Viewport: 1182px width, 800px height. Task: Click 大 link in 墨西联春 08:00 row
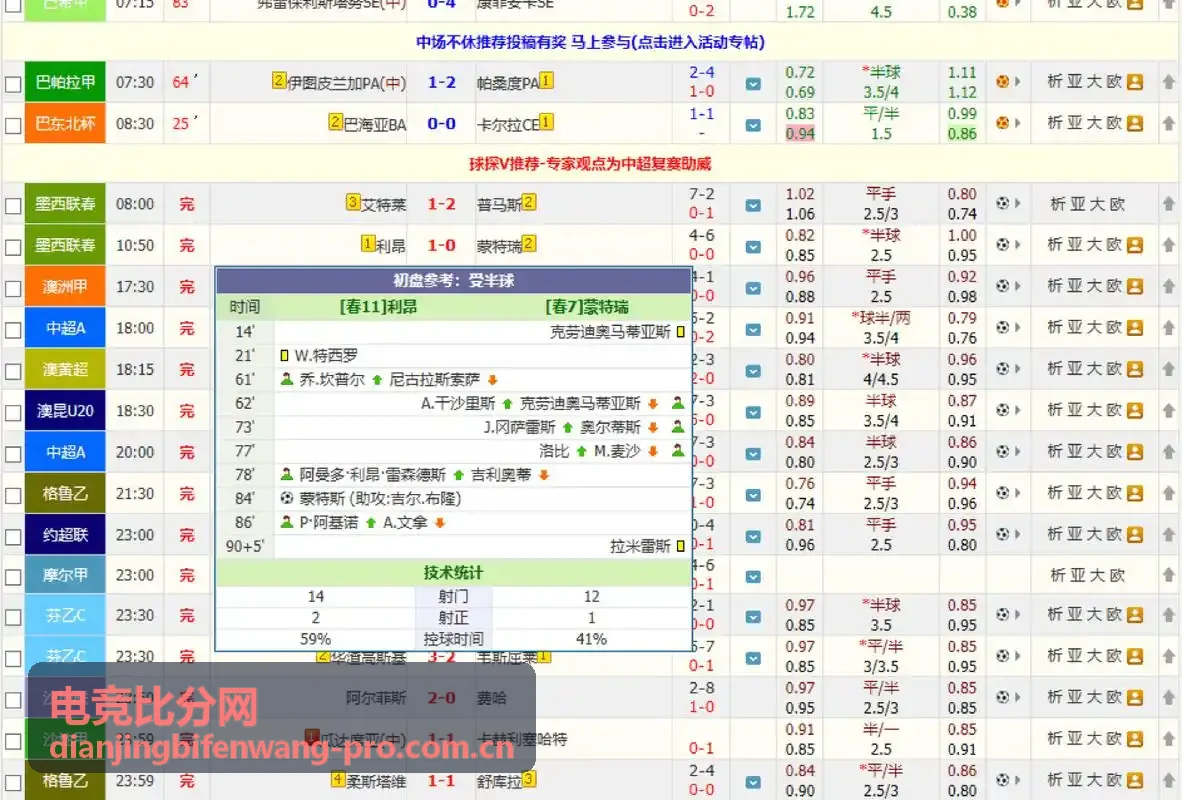coord(1097,204)
